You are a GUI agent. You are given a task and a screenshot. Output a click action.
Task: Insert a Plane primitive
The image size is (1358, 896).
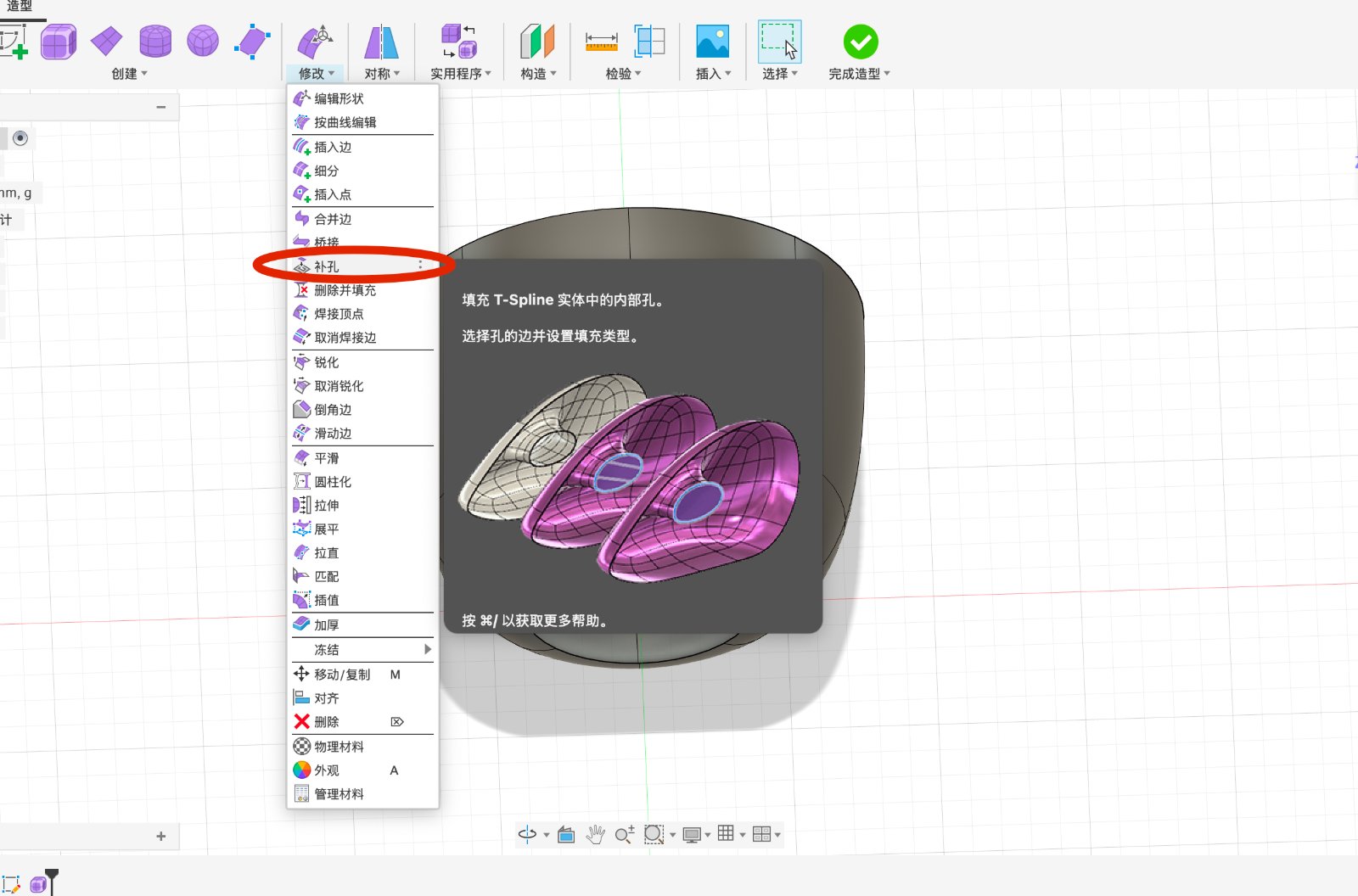coord(106,42)
